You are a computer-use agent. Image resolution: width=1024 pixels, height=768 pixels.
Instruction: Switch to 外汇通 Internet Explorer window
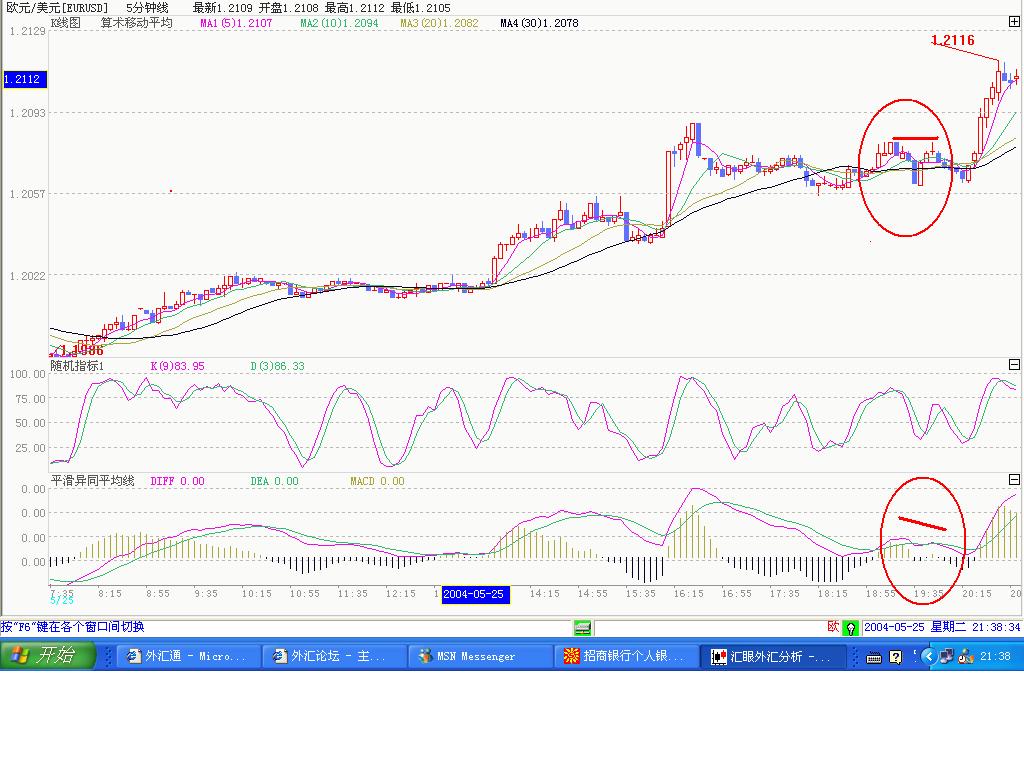click(187, 656)
